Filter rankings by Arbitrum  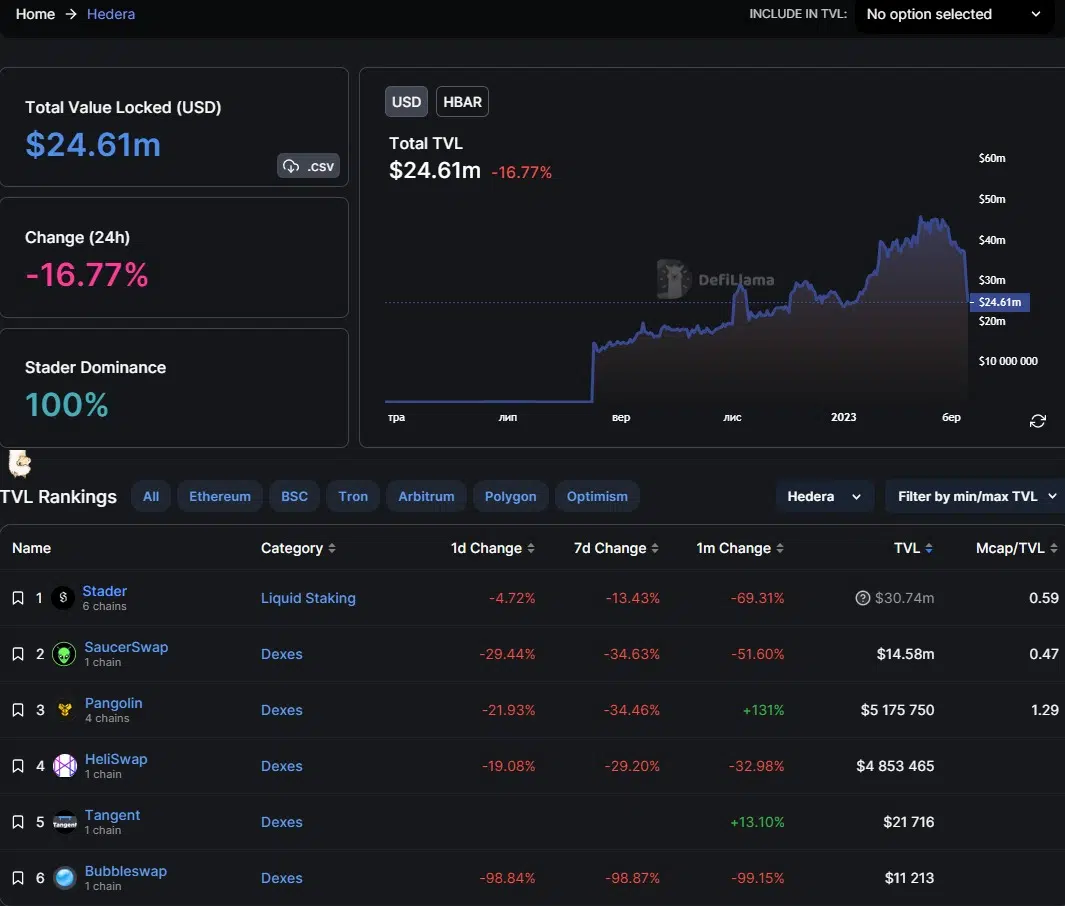[427, 496]
